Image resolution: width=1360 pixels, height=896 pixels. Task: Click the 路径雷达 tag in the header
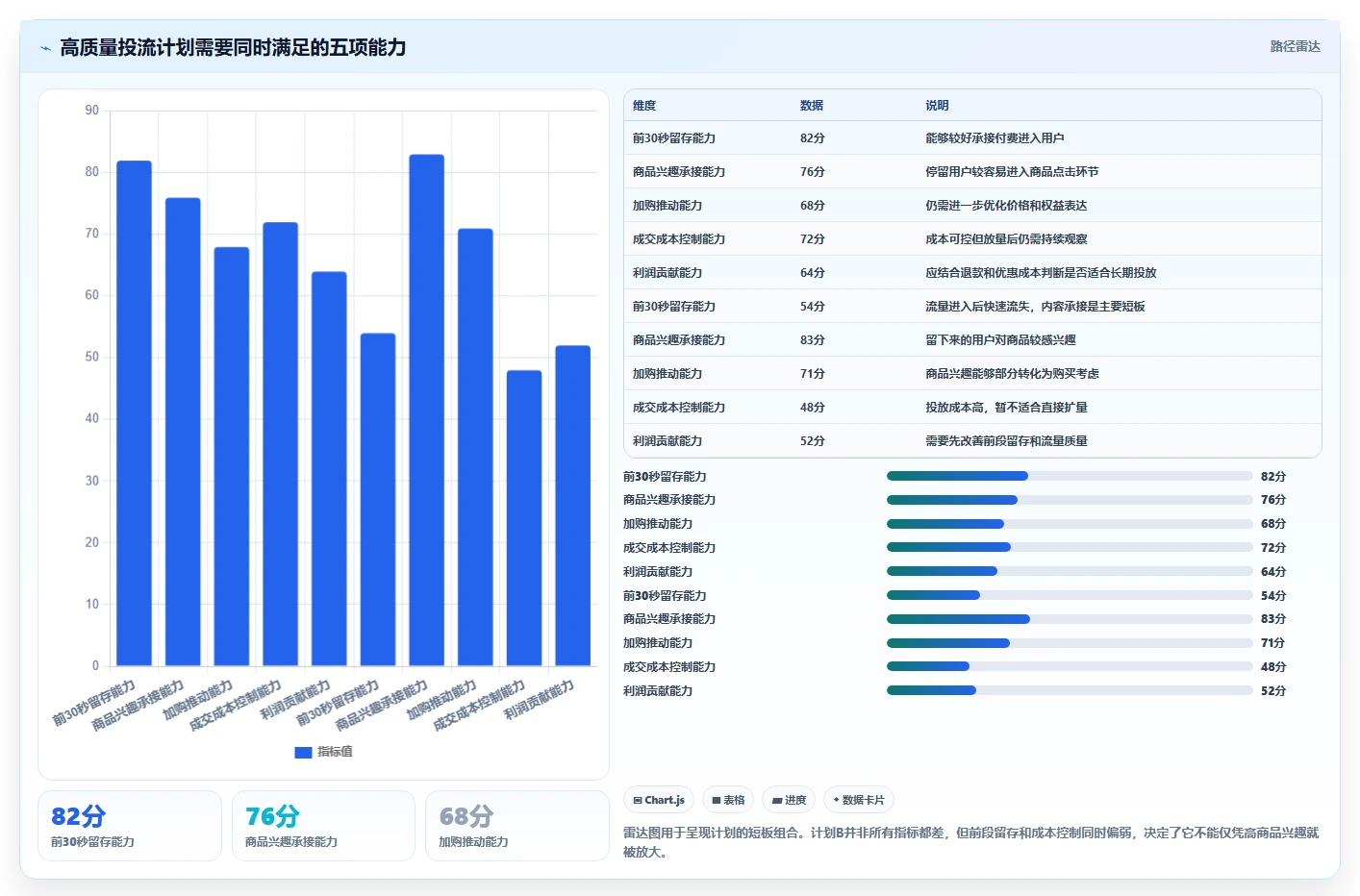[x=1295, y=46]
